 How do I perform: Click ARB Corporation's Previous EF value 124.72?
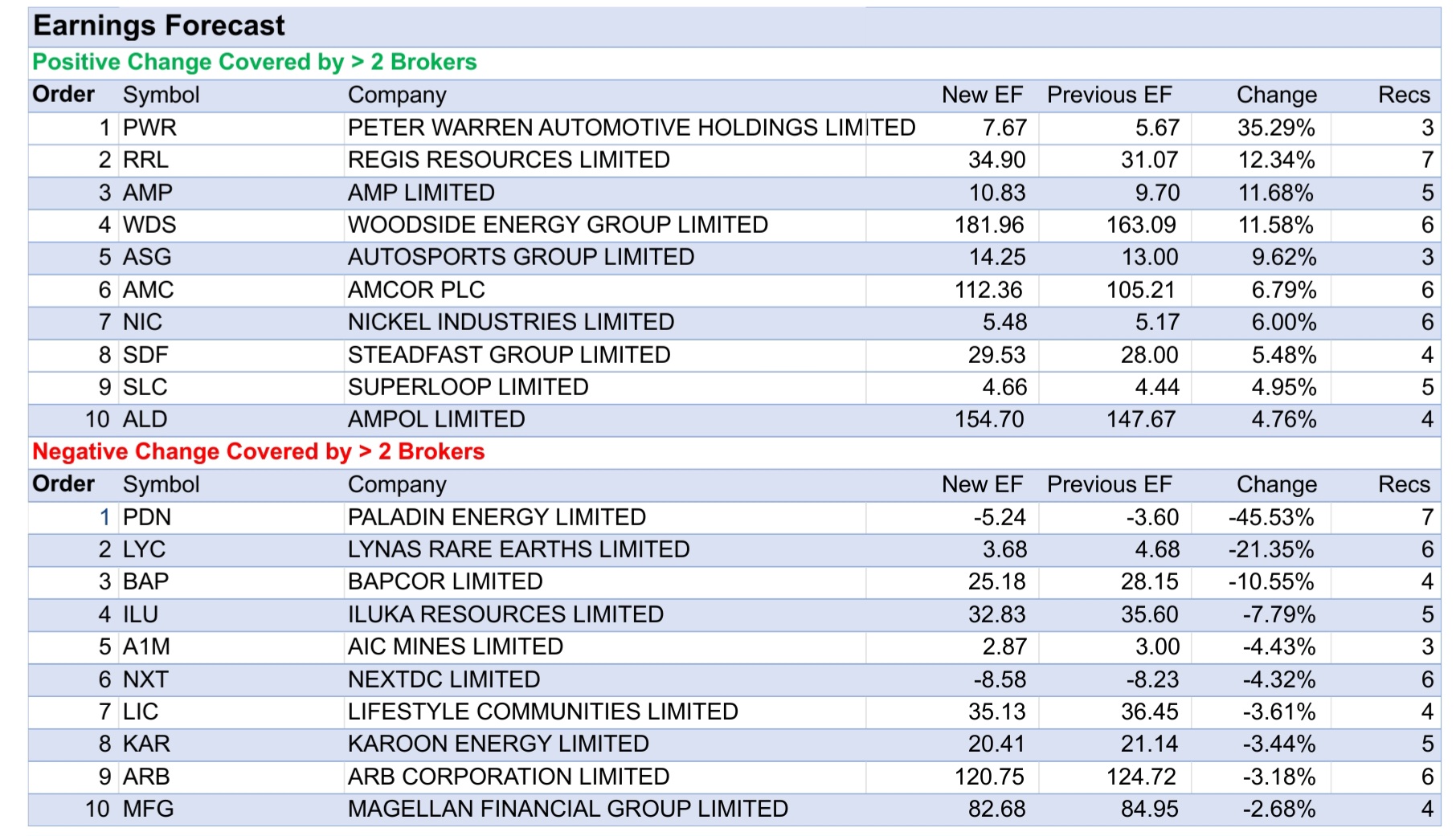[1140, 777]
